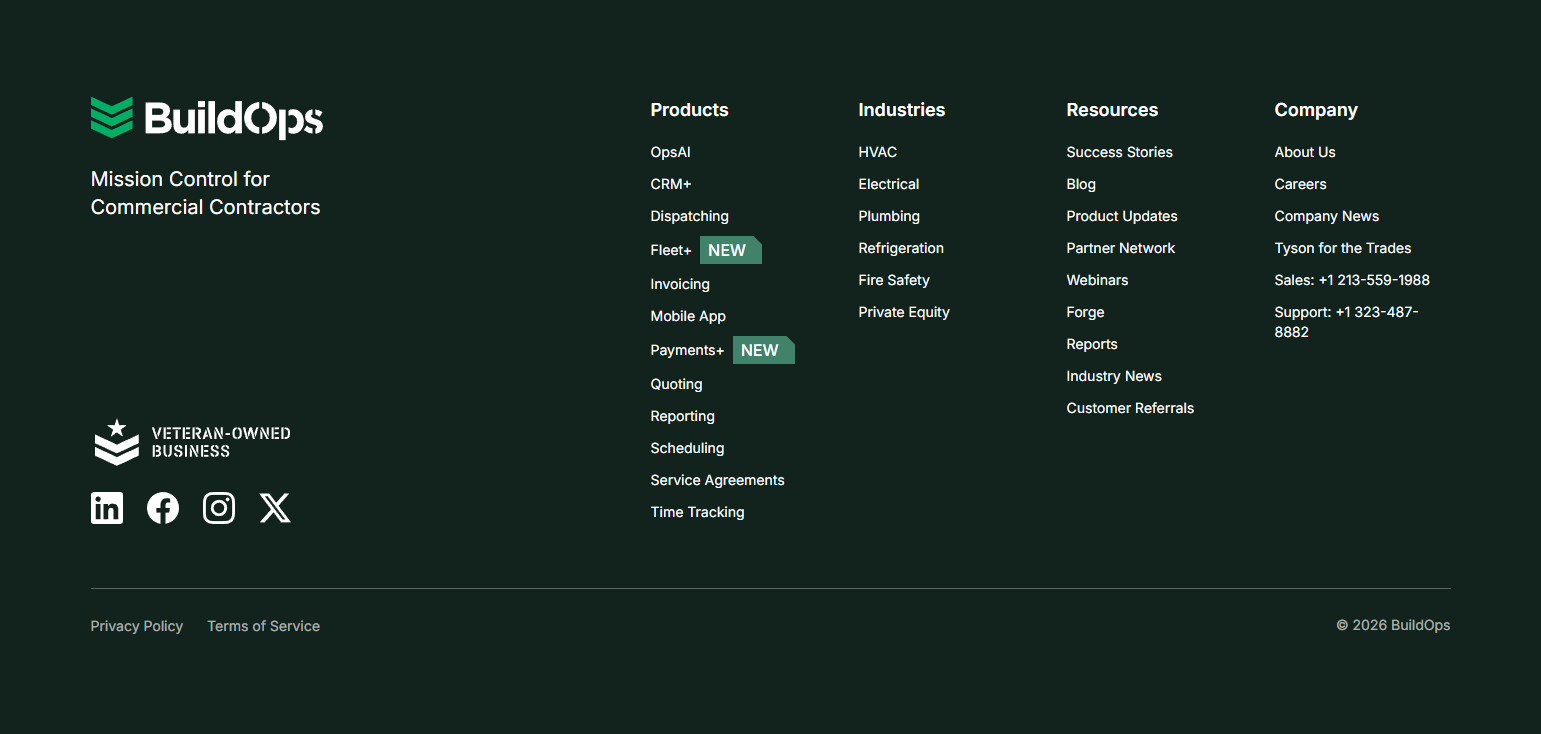Open the OpsAI product page
Image resolution: width=1541 pixels, height=734 pixels.
[x=670, y=151]
